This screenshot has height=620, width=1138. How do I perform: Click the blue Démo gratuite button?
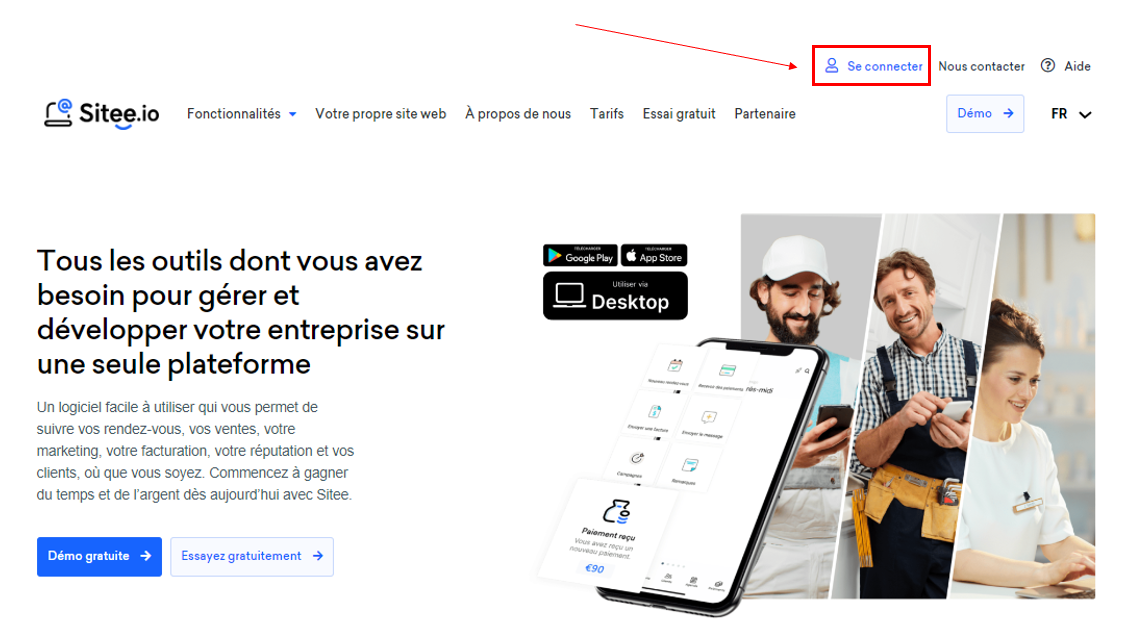tap(99, 557)
